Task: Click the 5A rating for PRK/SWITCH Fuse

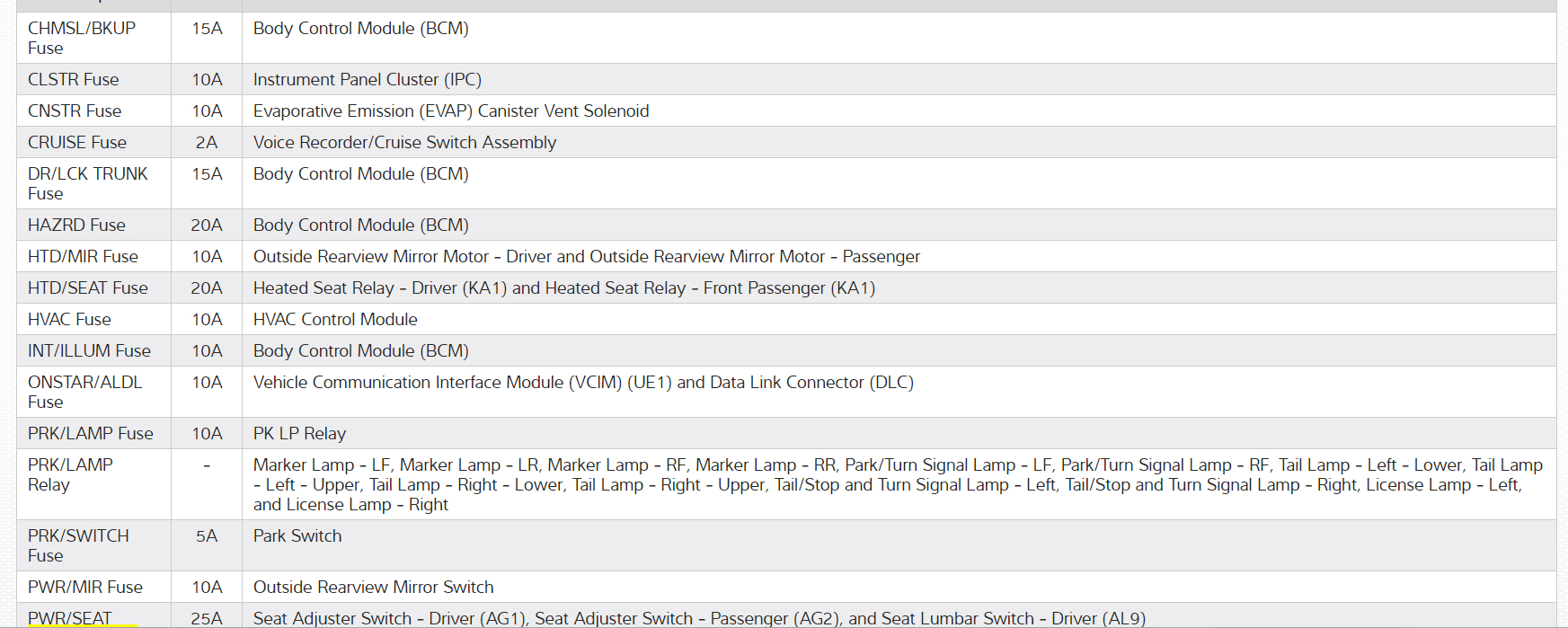Action: tap(207, 535)
